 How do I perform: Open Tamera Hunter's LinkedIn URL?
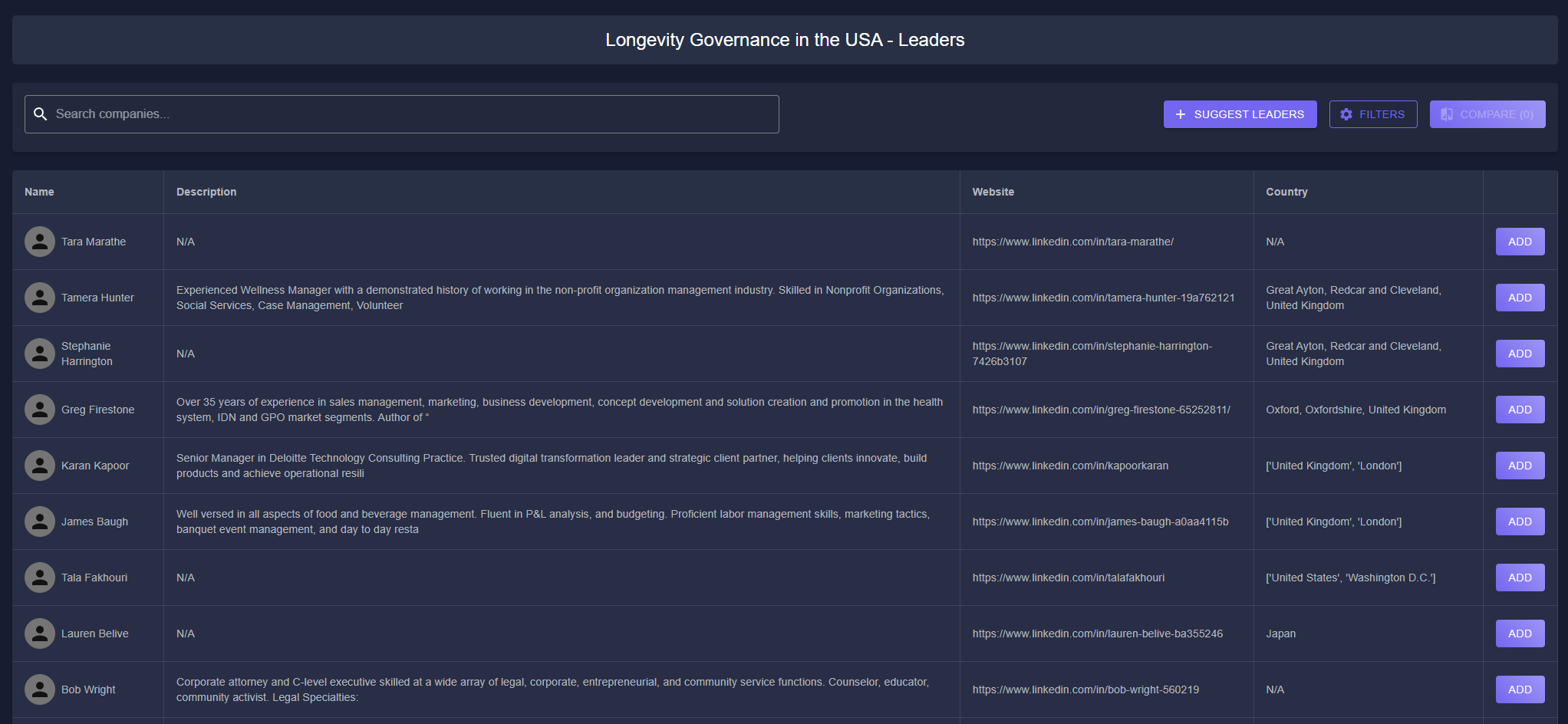(1103, 298)
